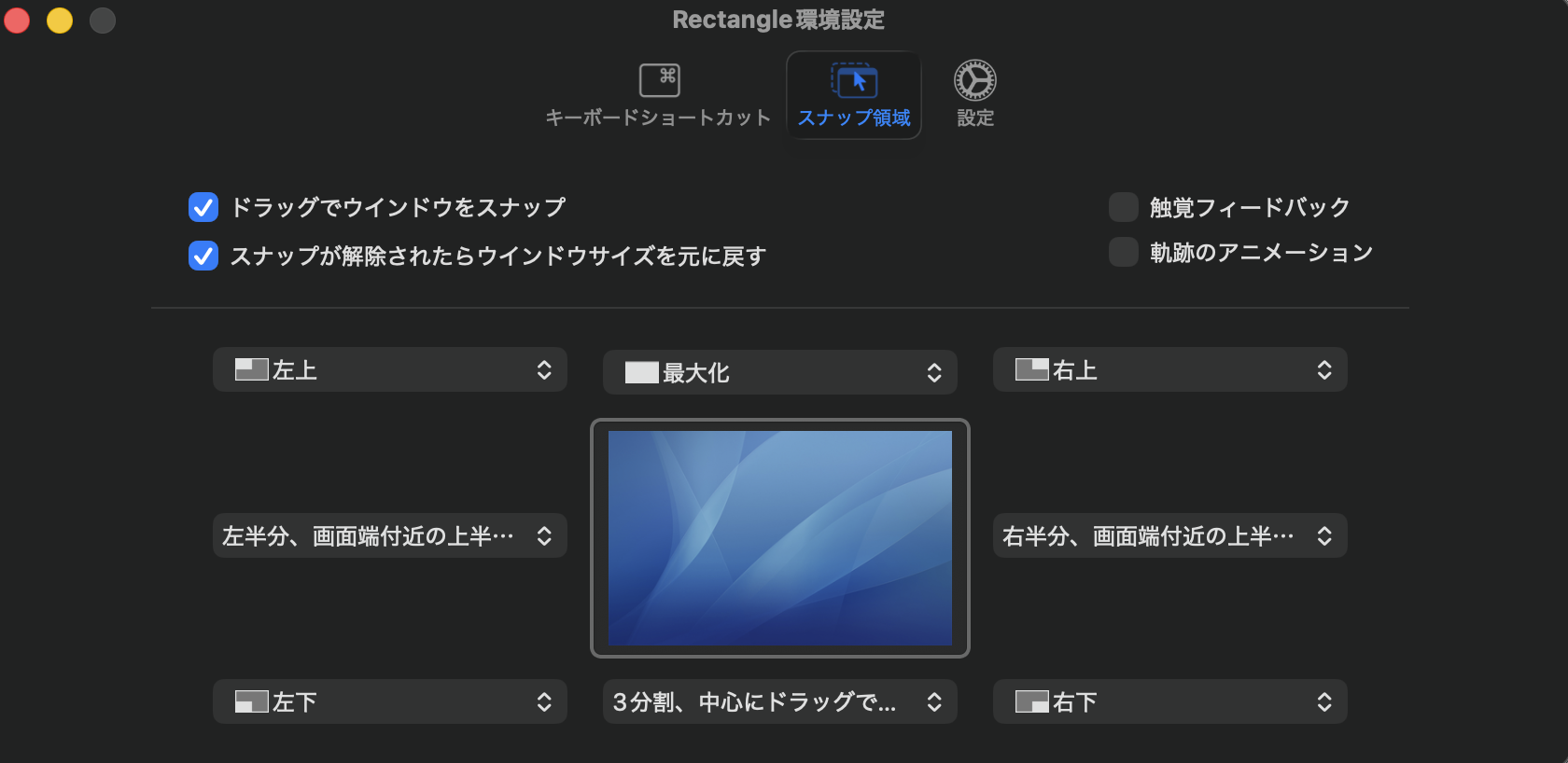Click the yellow minimize window button

tap(60, 21)
